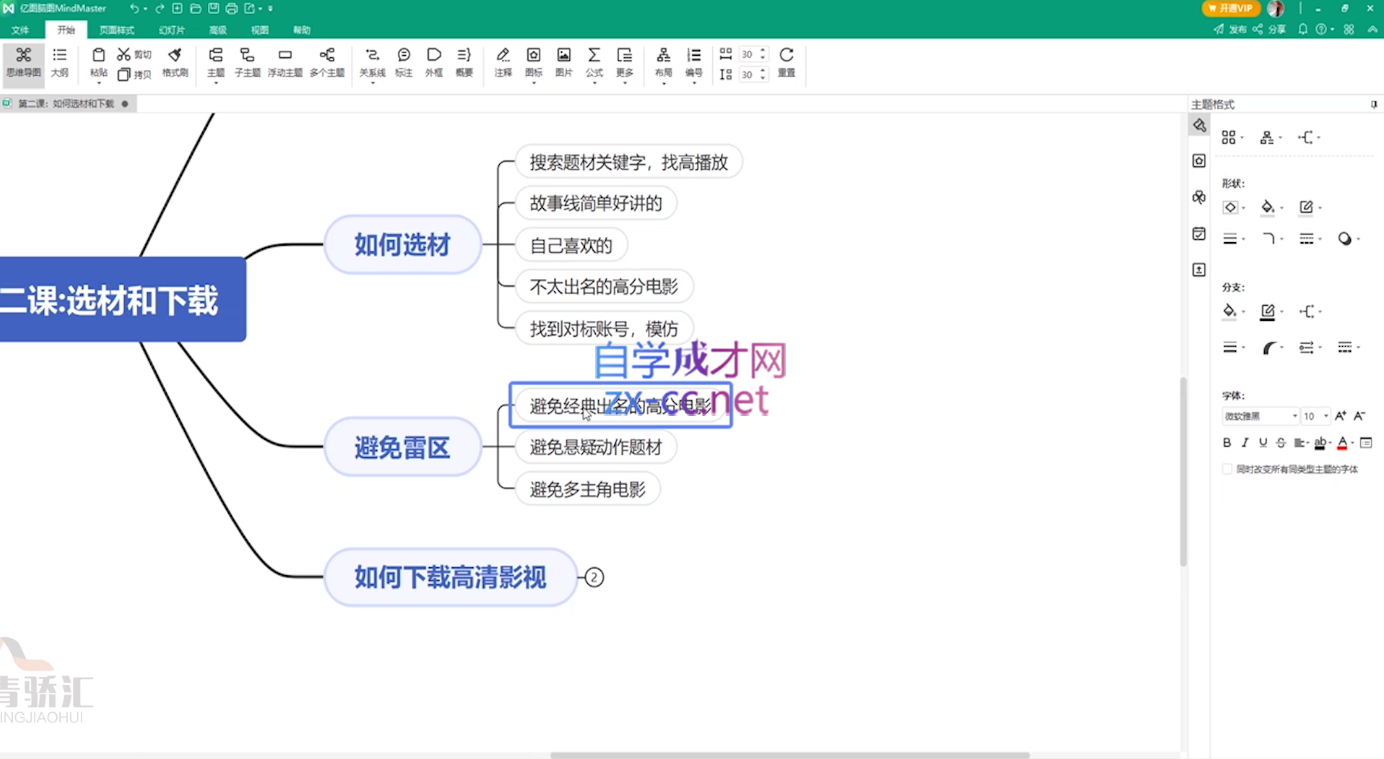Insert a 公式 formula
This screenshot has height=759, width=1384.
coord(594,62)
